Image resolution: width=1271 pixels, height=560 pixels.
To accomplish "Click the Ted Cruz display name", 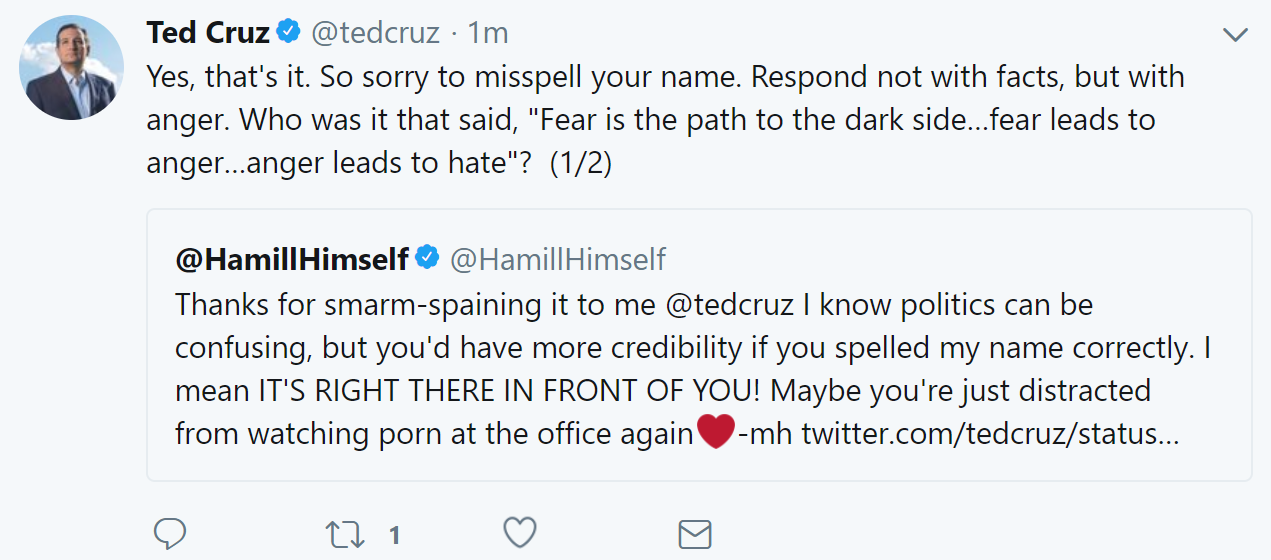I will pos(208,33).
